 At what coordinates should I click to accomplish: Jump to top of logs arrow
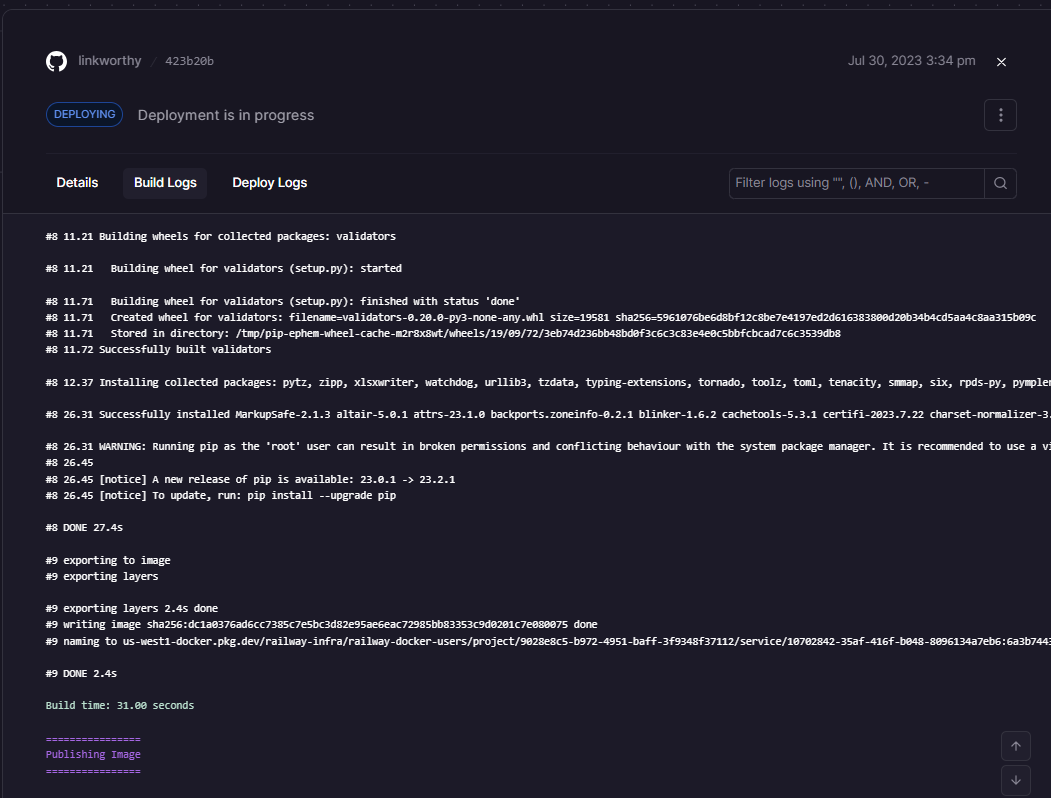pyautogui.click(x=1015, y=746)
